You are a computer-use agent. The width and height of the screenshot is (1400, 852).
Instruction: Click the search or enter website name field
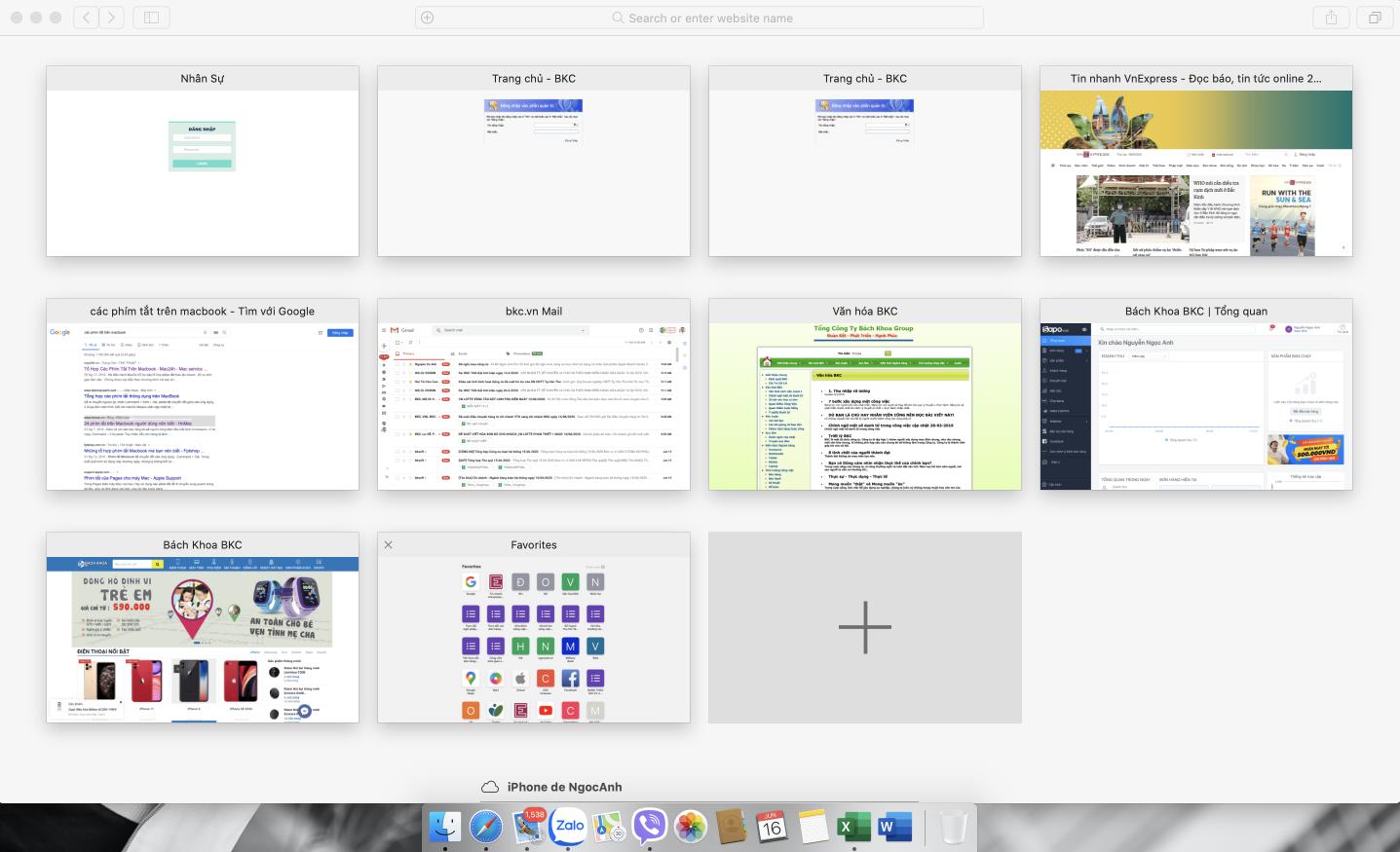[x=710, y=18]
